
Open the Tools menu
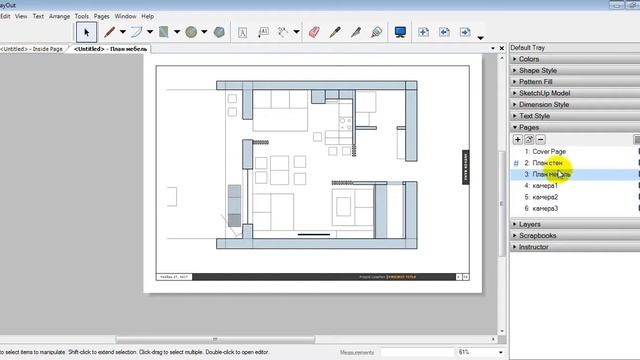click(82, 16)
